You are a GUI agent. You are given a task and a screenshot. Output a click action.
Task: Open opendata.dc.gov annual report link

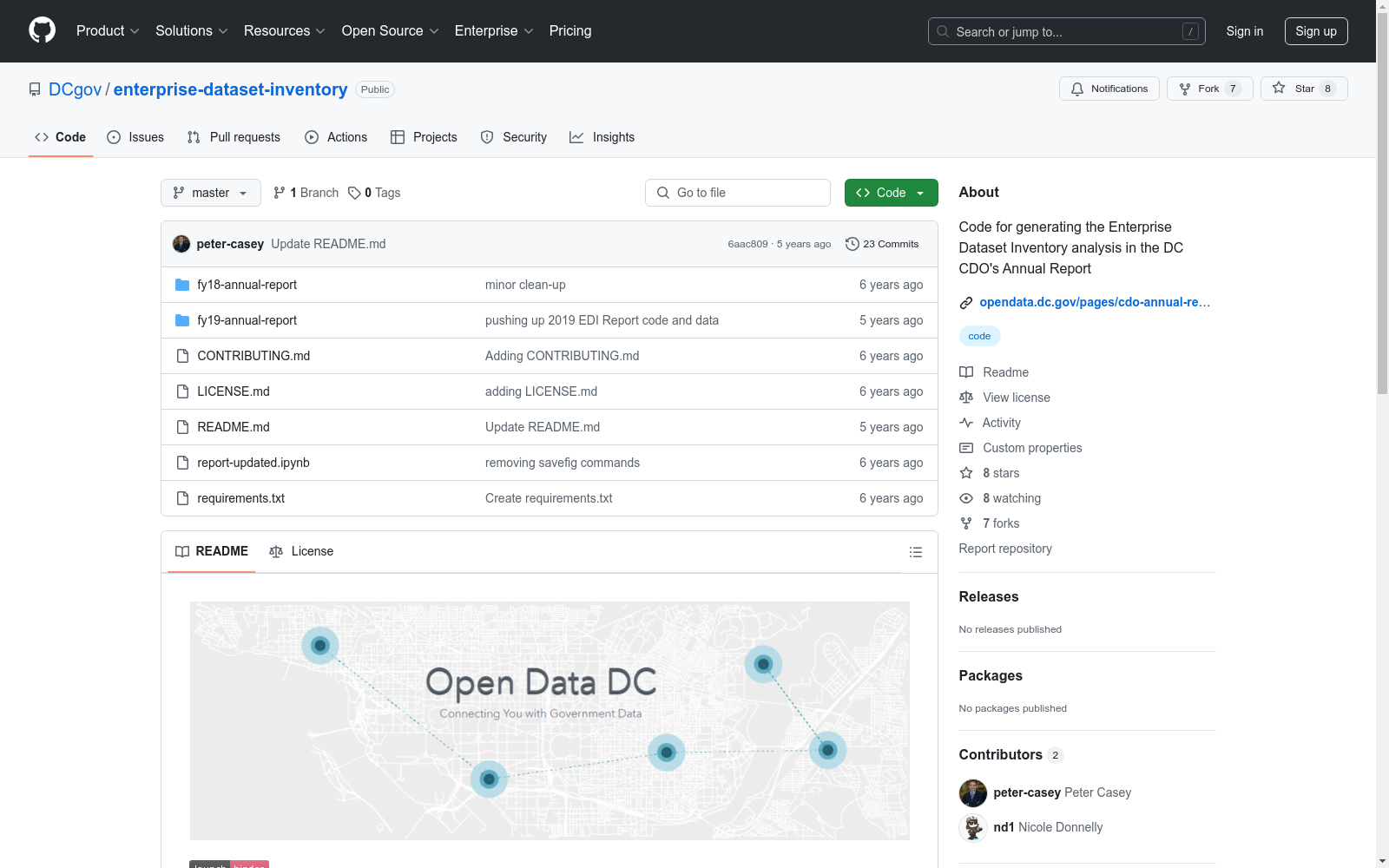tap(1095, 303)
